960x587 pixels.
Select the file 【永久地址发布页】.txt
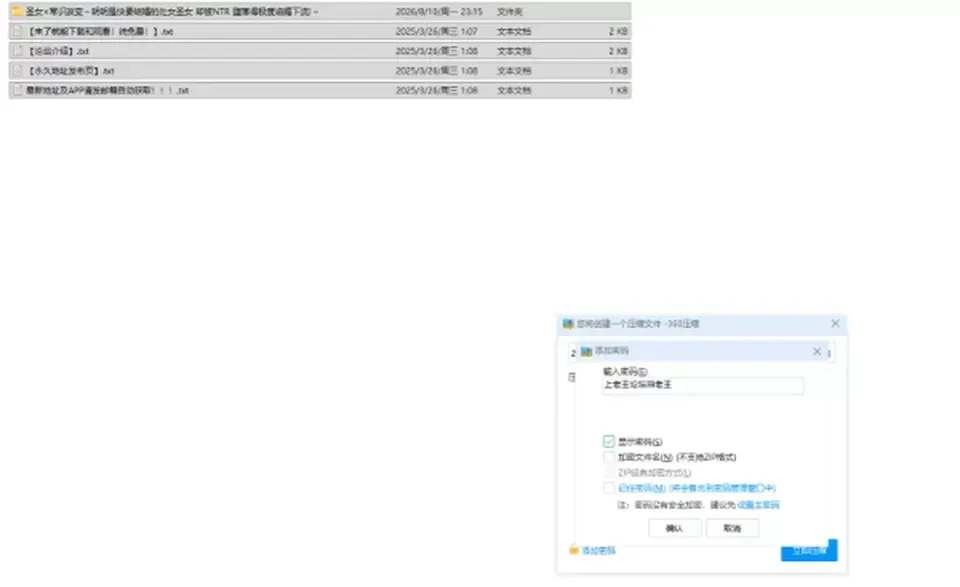(x=320, y=70)
